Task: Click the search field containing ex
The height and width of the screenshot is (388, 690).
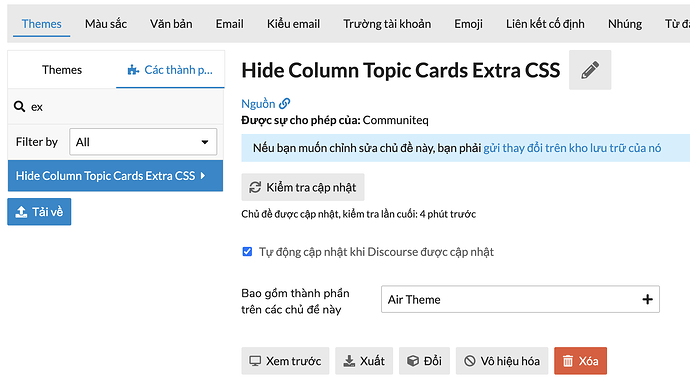Action: click(115, 106)
